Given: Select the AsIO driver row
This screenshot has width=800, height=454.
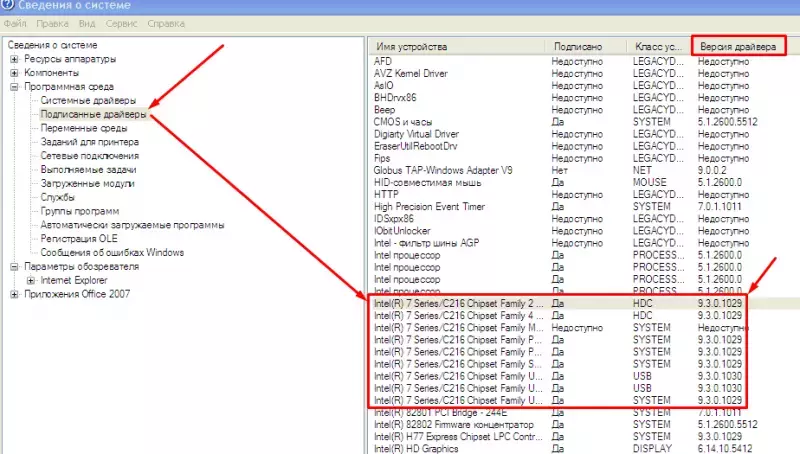Looking at the screenshot, I should 584,86.
